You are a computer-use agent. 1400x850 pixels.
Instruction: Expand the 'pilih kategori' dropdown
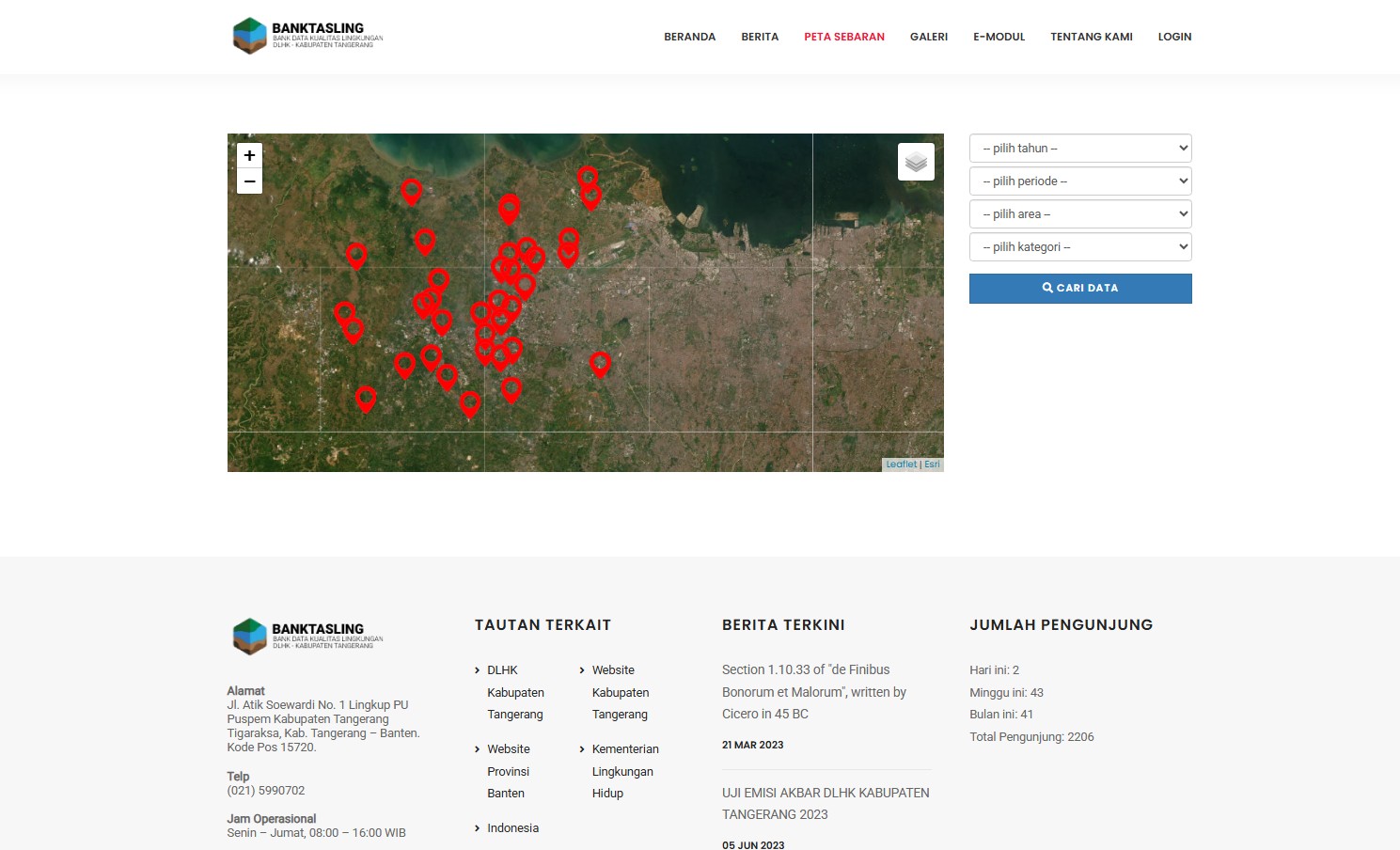click(x=1080, y=247)
